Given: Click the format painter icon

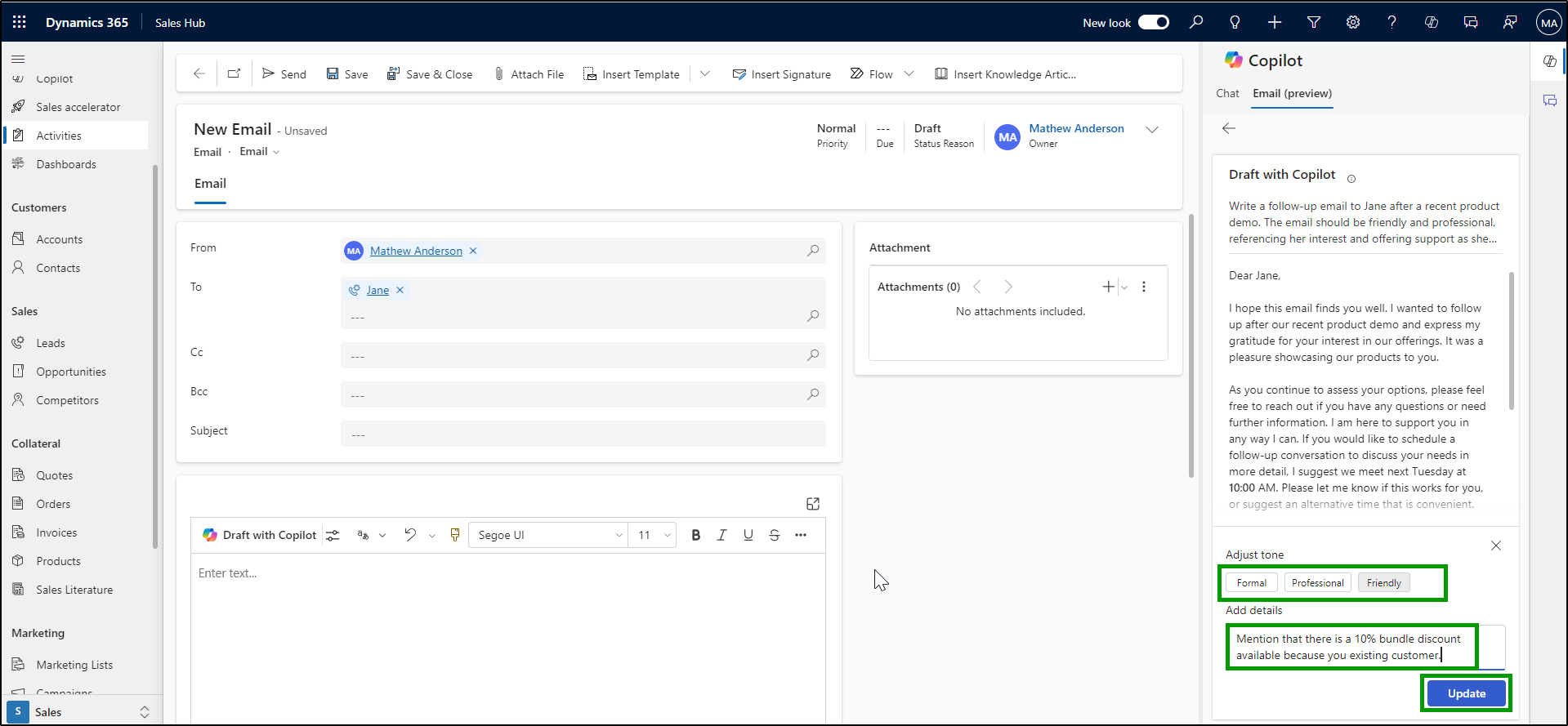Looking at the screenshot, I should tap(455, 535).
